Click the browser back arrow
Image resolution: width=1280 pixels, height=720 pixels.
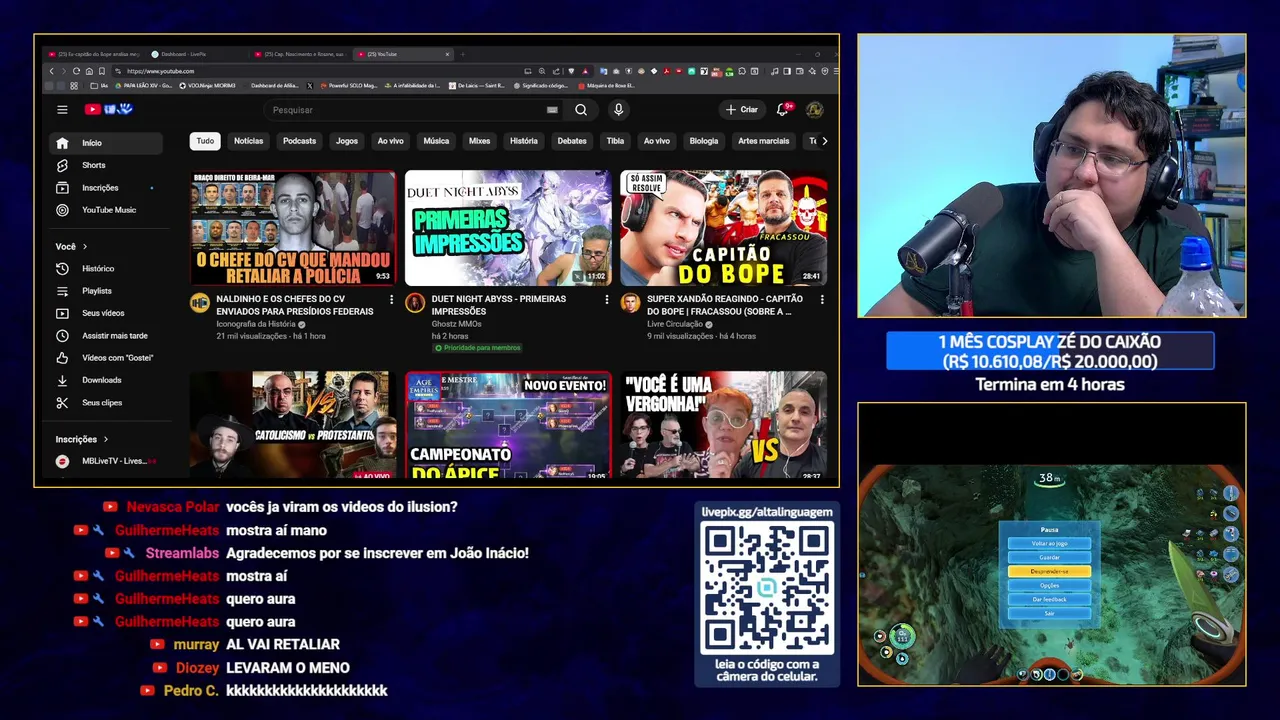[52, 71]
